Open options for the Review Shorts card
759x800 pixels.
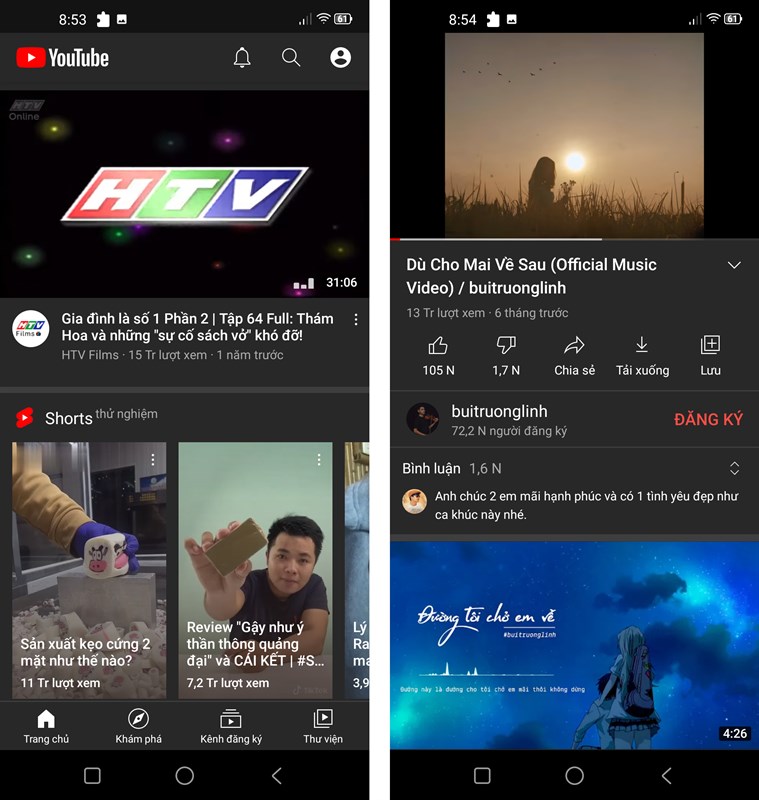(319, 460)
